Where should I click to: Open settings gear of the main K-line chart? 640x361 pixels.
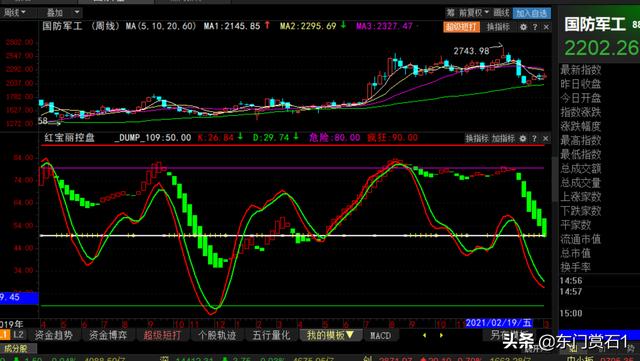[x=524, y=27]
